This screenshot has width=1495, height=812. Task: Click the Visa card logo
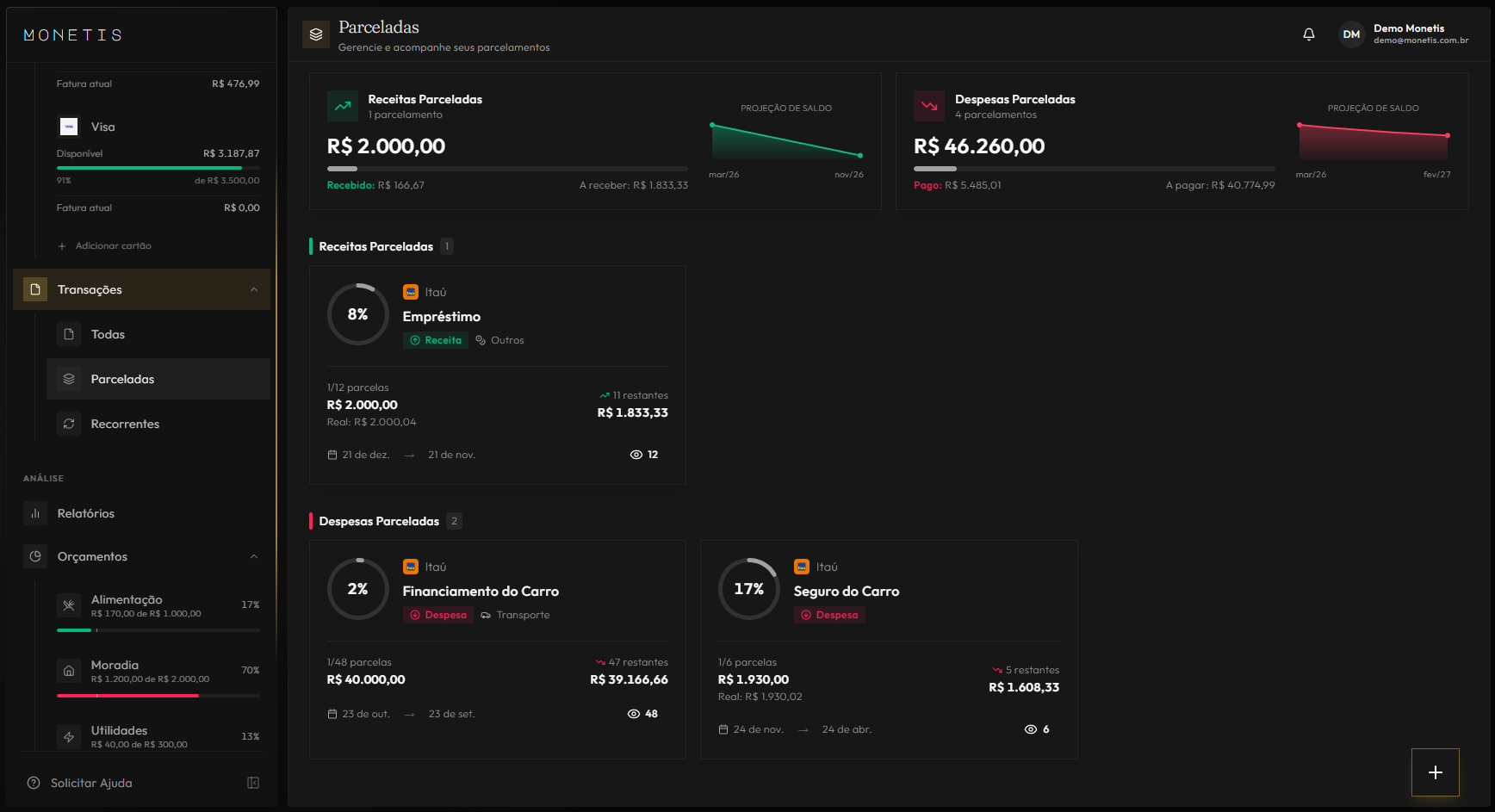click(x=69, y=127)
